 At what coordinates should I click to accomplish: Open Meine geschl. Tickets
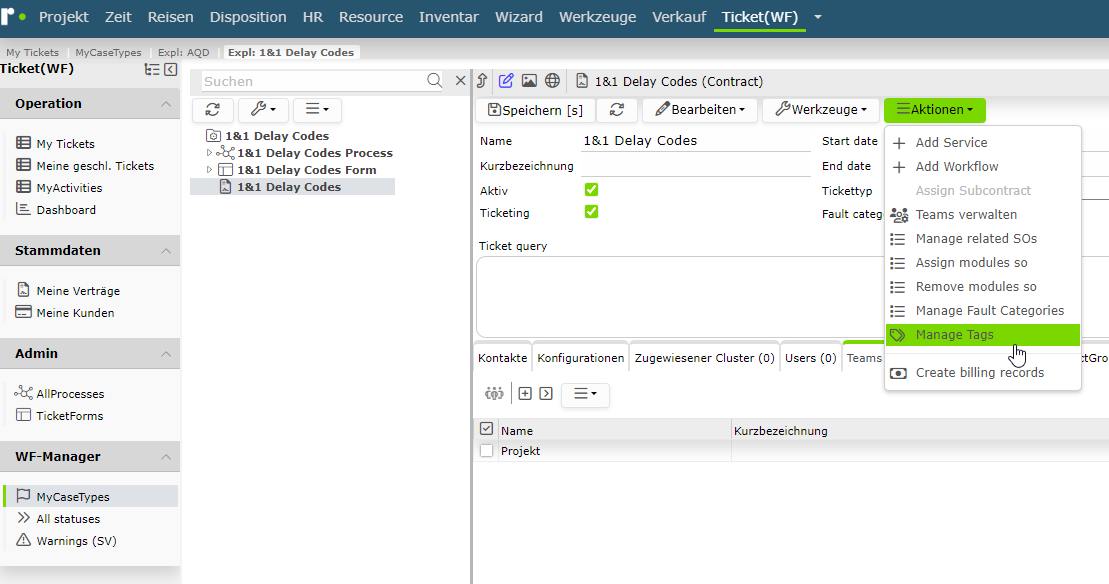(95, 165)
